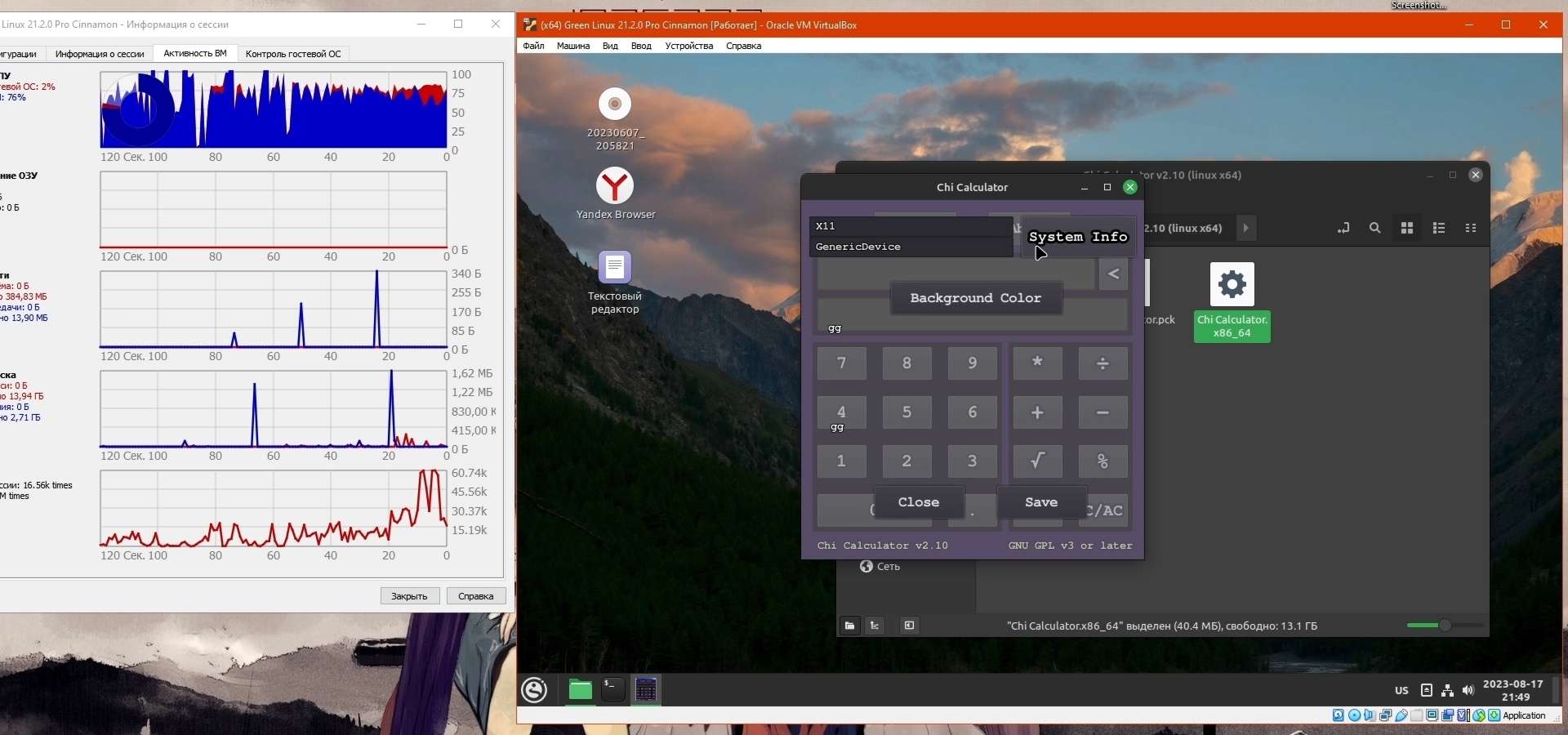Click the System Info button in calculator

pyautogui.click(x=1078, y=237)
